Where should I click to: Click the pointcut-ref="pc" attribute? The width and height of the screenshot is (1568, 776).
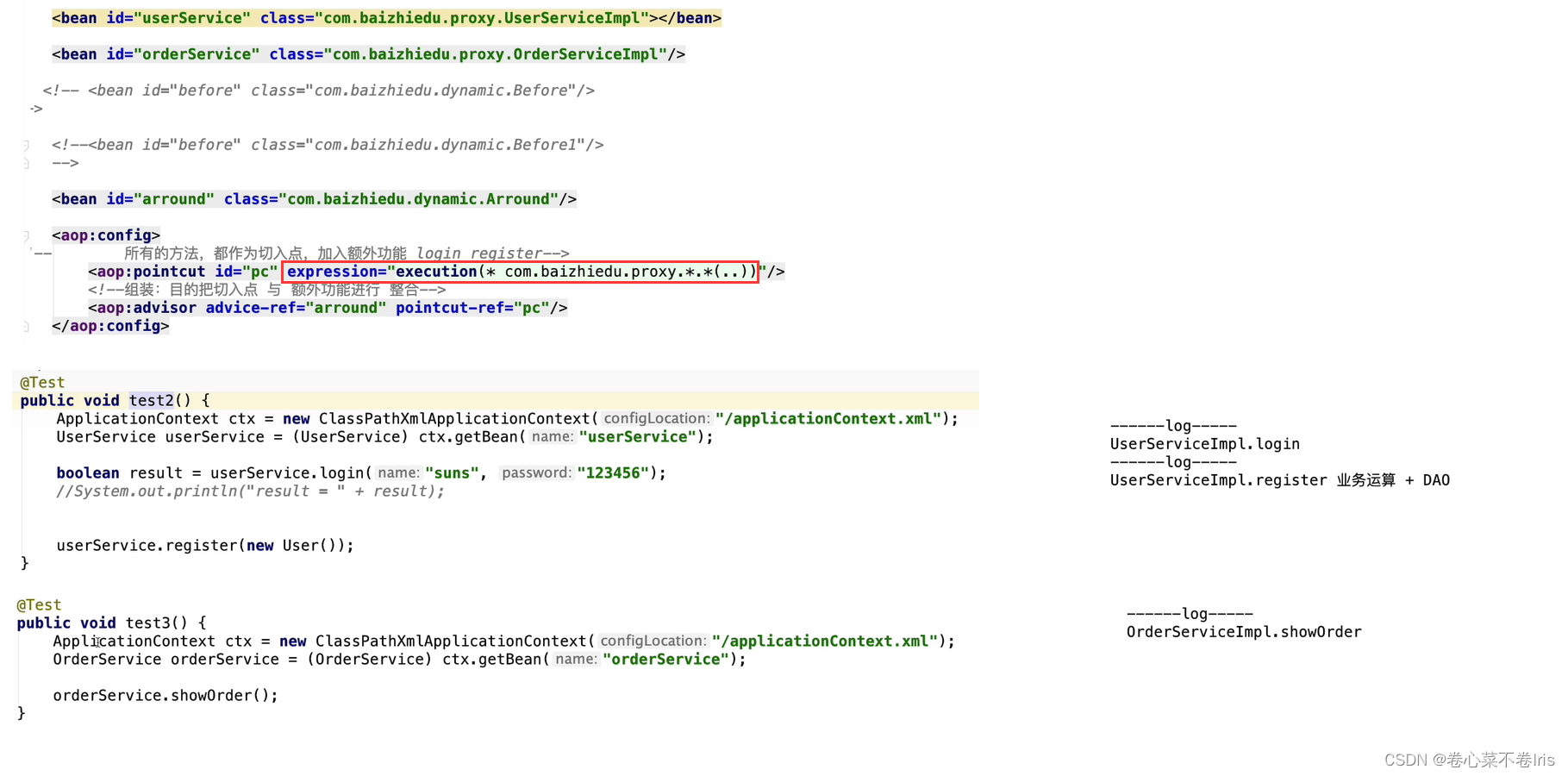pyautogui.click(x=472, y=308)
